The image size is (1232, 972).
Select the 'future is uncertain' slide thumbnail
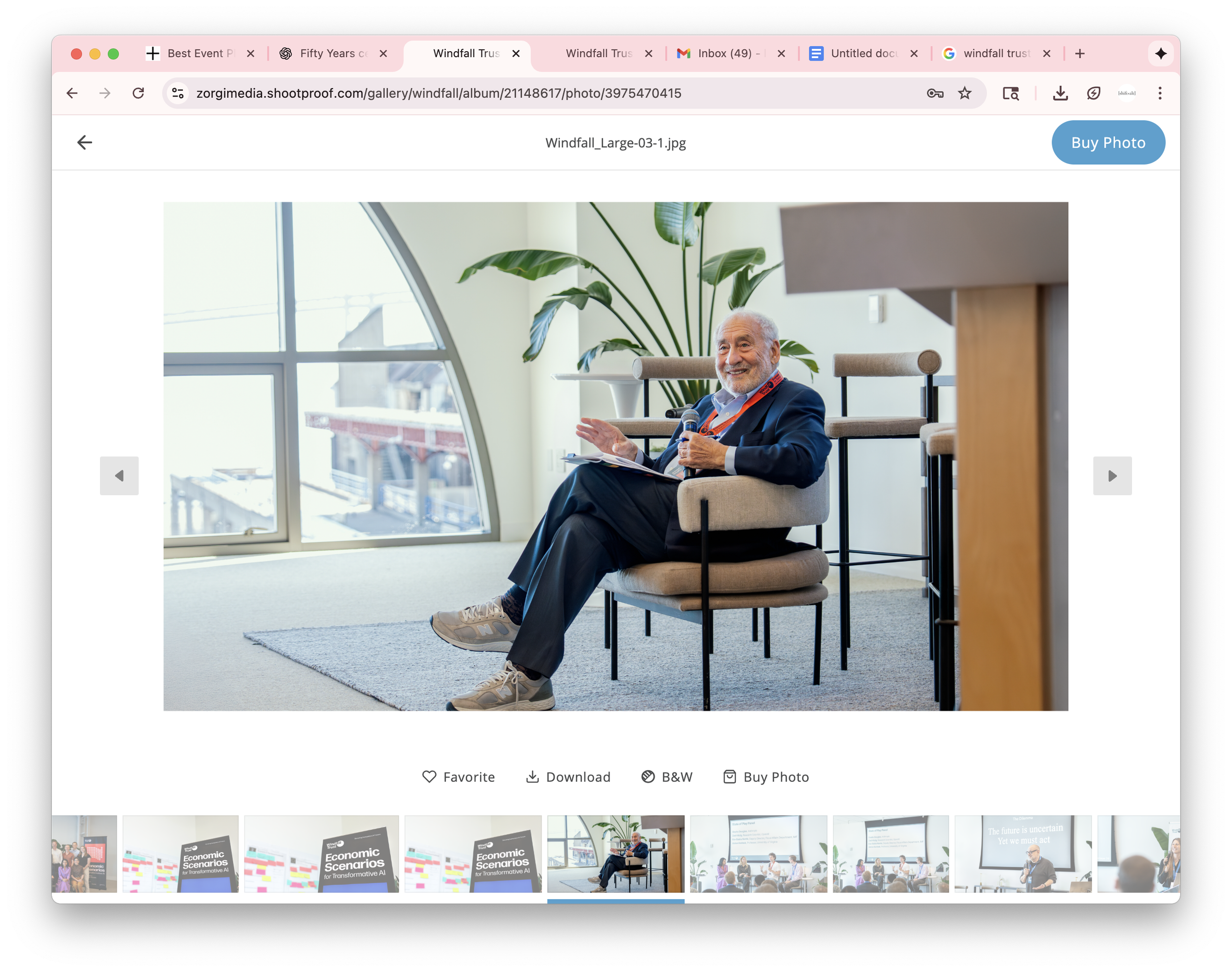pyautogui.click(x=1023, y=854)
